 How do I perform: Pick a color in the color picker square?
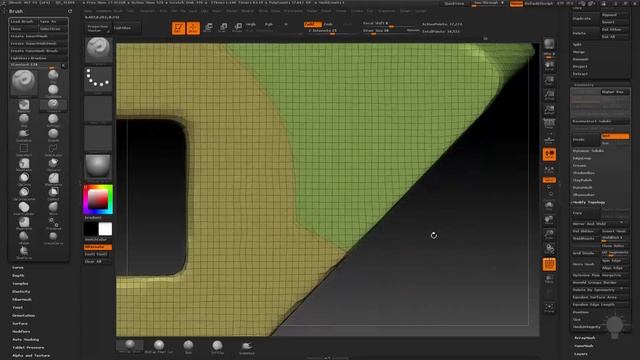[x=98, y=199]
